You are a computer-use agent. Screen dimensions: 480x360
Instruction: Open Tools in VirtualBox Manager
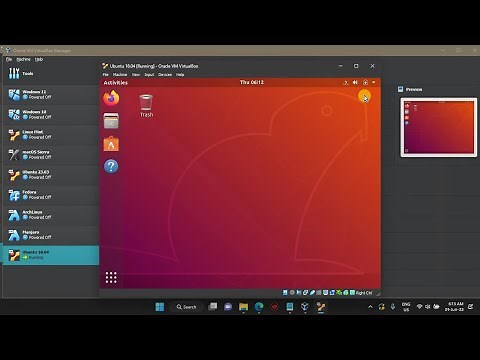[x=51, y=74]
